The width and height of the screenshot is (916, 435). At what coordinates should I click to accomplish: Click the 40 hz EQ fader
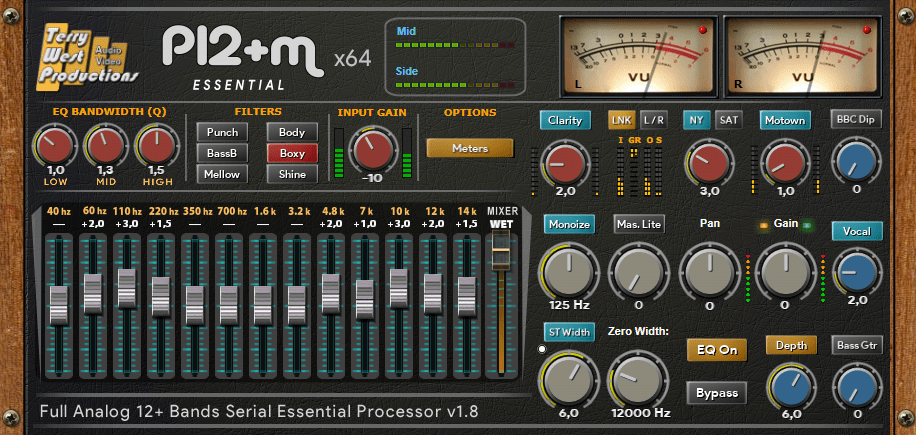[x=59, y=305]
